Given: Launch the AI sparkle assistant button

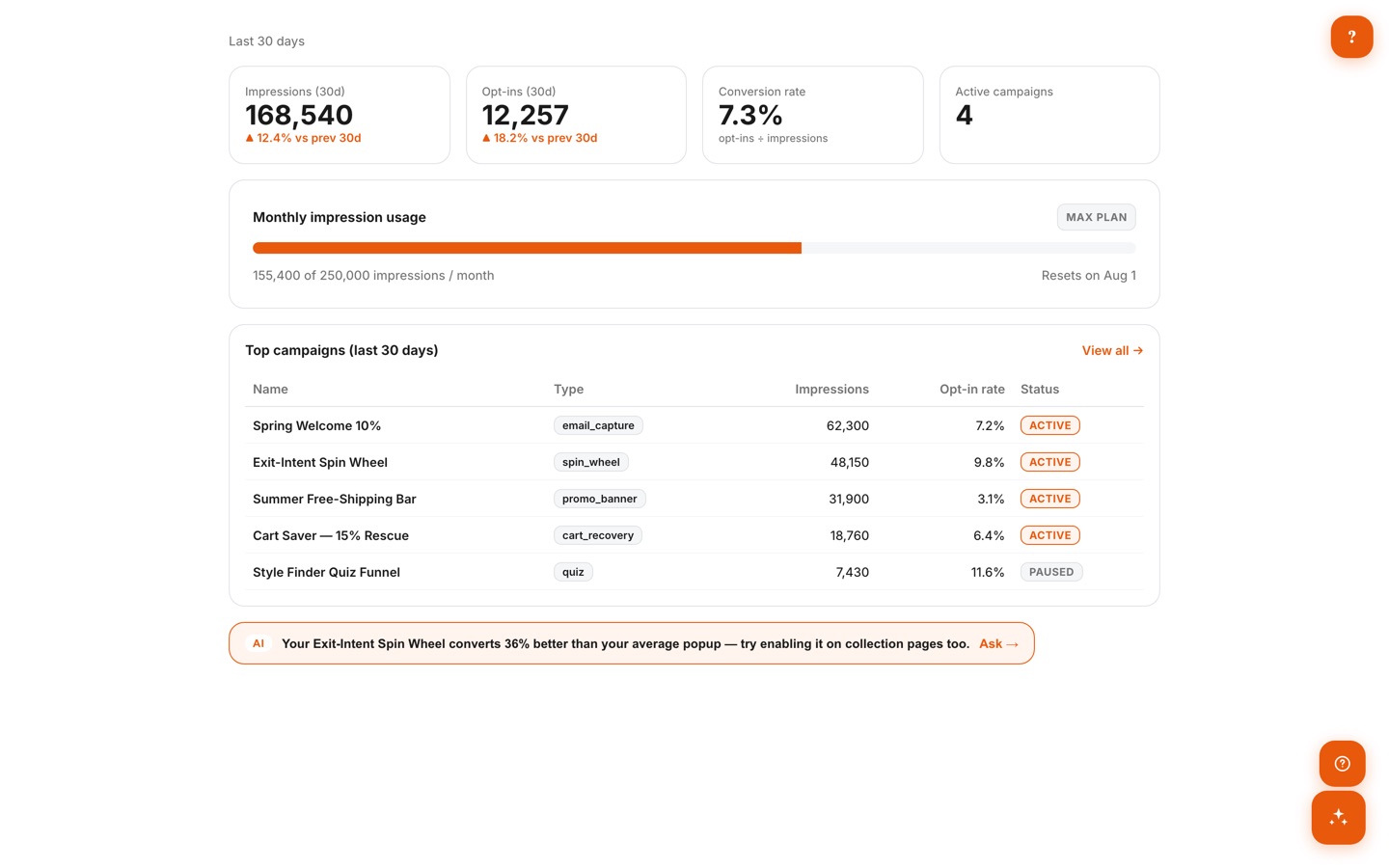Looking at the screenshot, I should [x=1338, y=818].
